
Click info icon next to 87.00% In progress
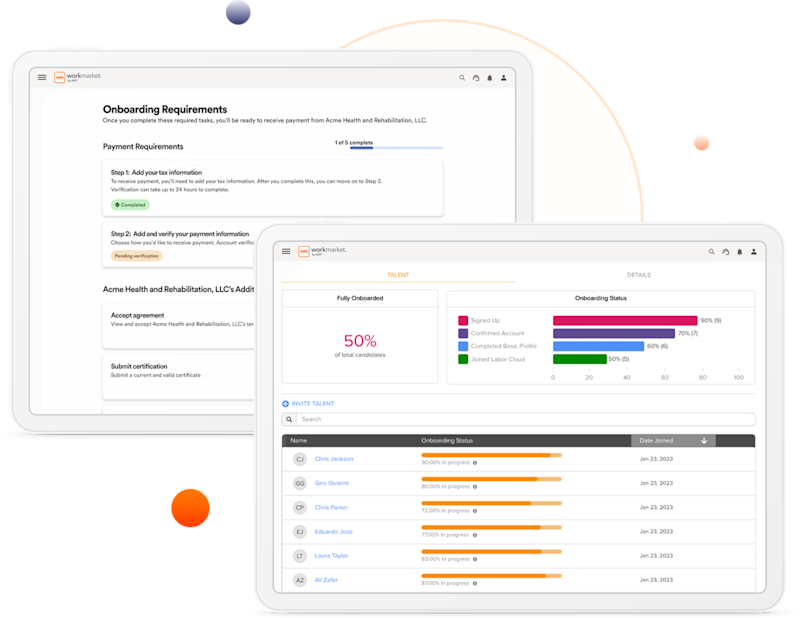pos(475,583)
